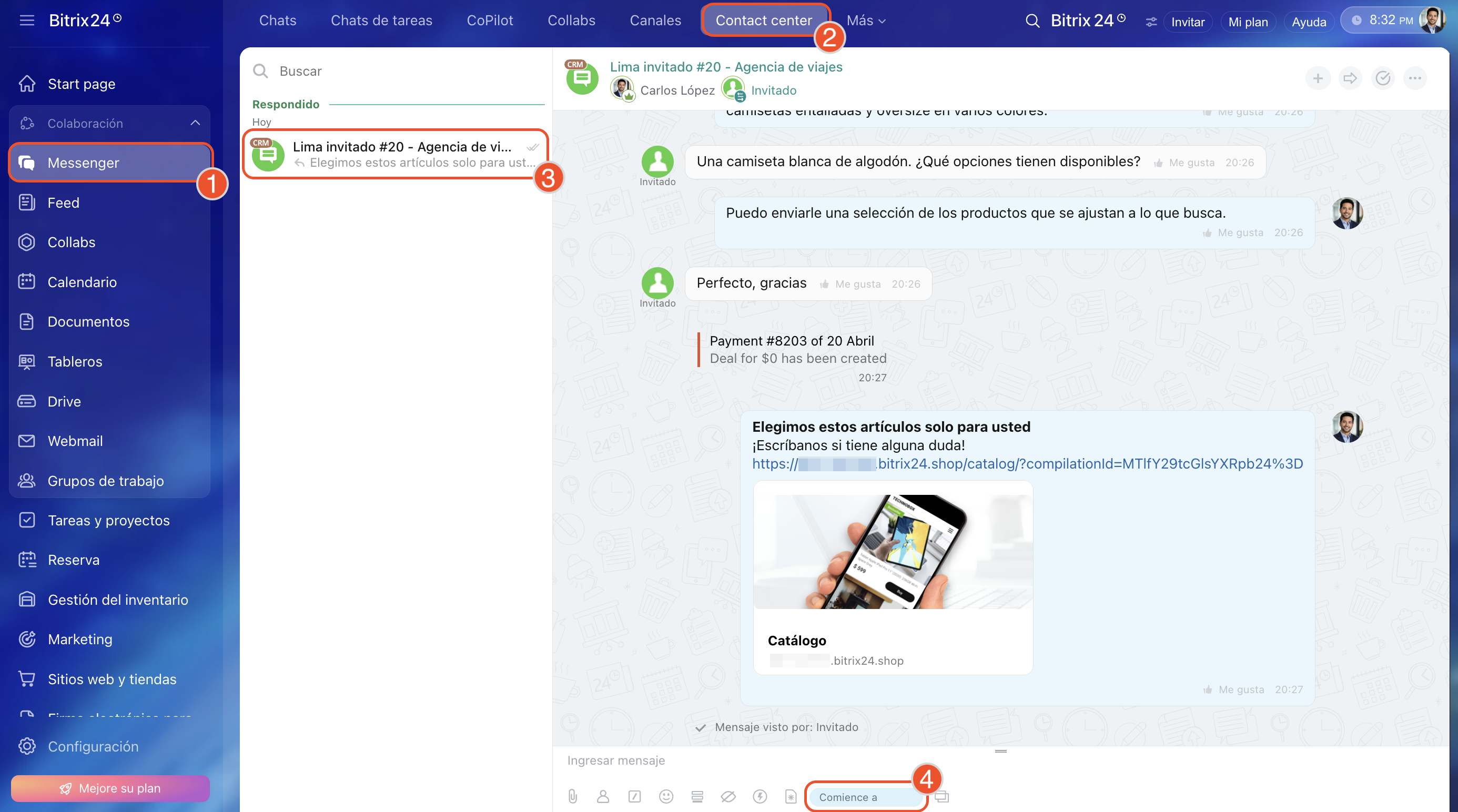Open the three-dots more menu in chat header
This screenshot has width=1458, height=812.
coord(1414,78)
